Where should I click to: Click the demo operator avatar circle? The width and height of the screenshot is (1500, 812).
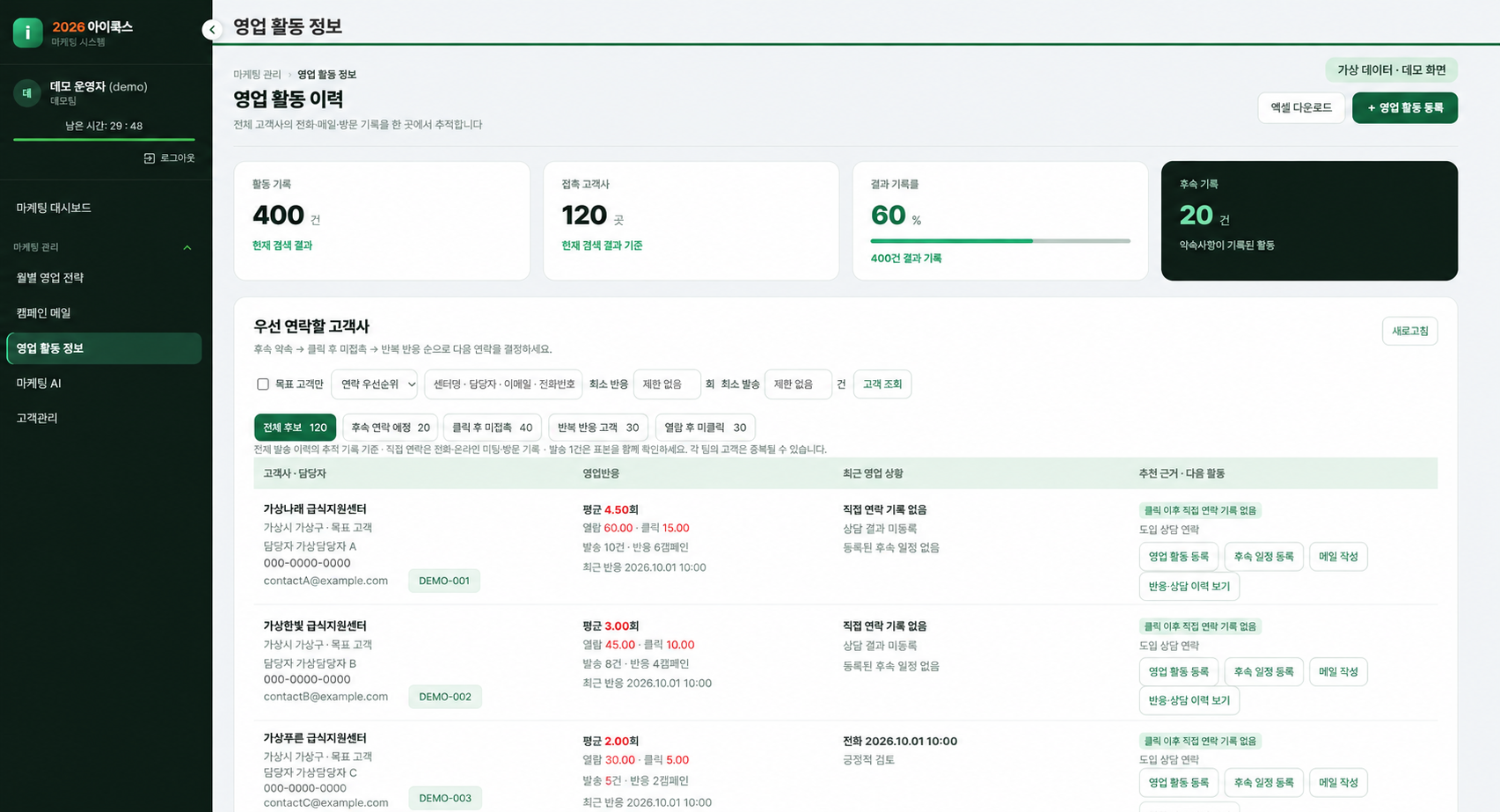pyautogui.click(x=27, y=92)
